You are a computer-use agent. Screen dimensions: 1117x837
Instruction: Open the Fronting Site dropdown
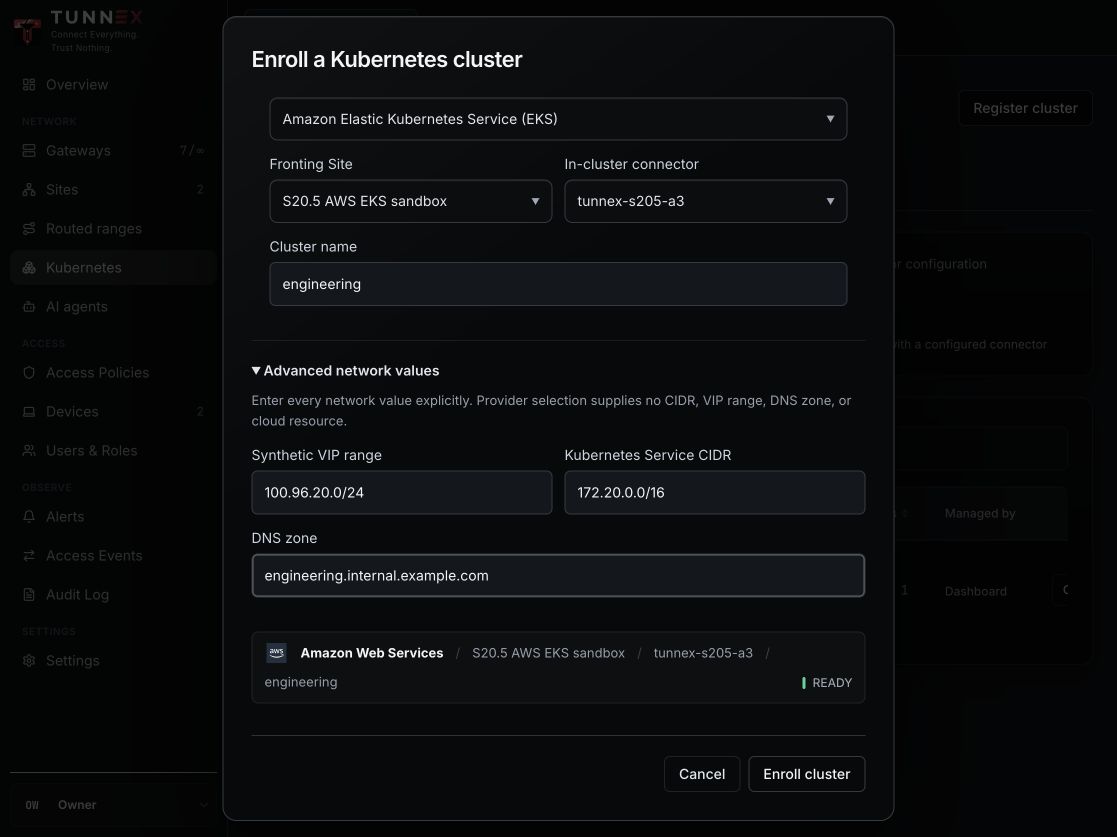point(410,201)
